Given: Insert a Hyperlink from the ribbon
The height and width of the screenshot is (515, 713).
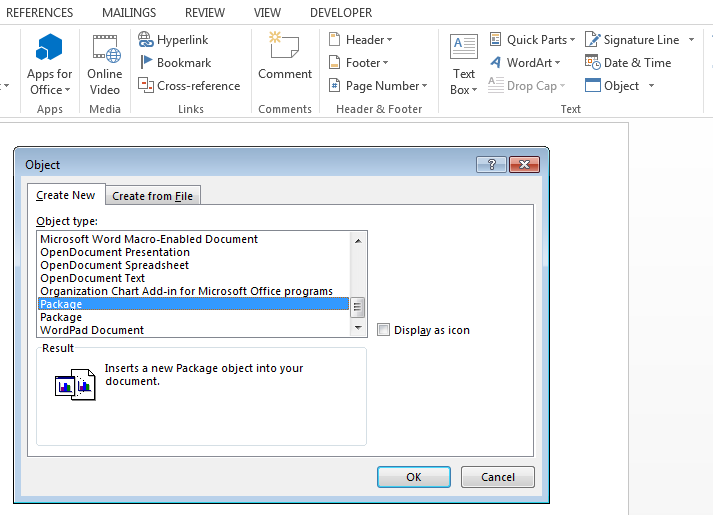Looking at the screenshot, I should pyautogui.click(x=173, y=40).
